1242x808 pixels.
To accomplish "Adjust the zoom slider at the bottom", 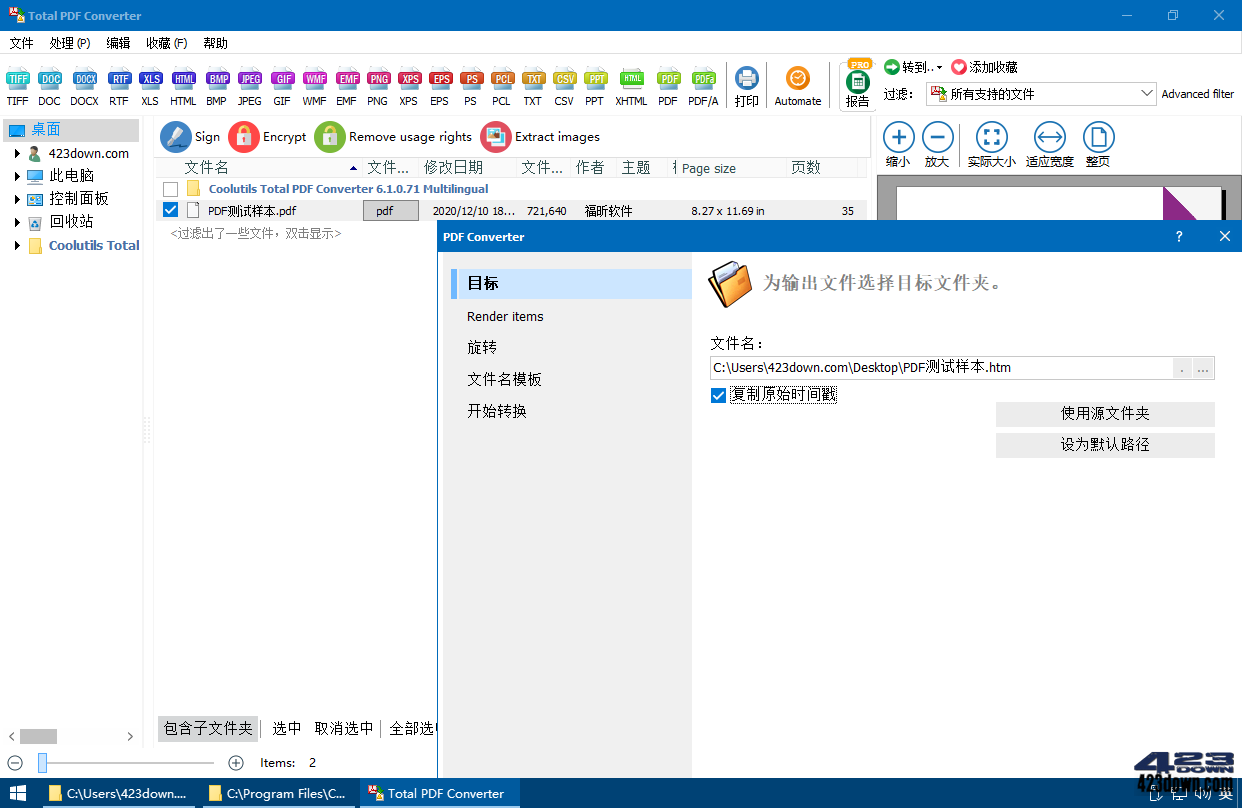I will (41, 763).
